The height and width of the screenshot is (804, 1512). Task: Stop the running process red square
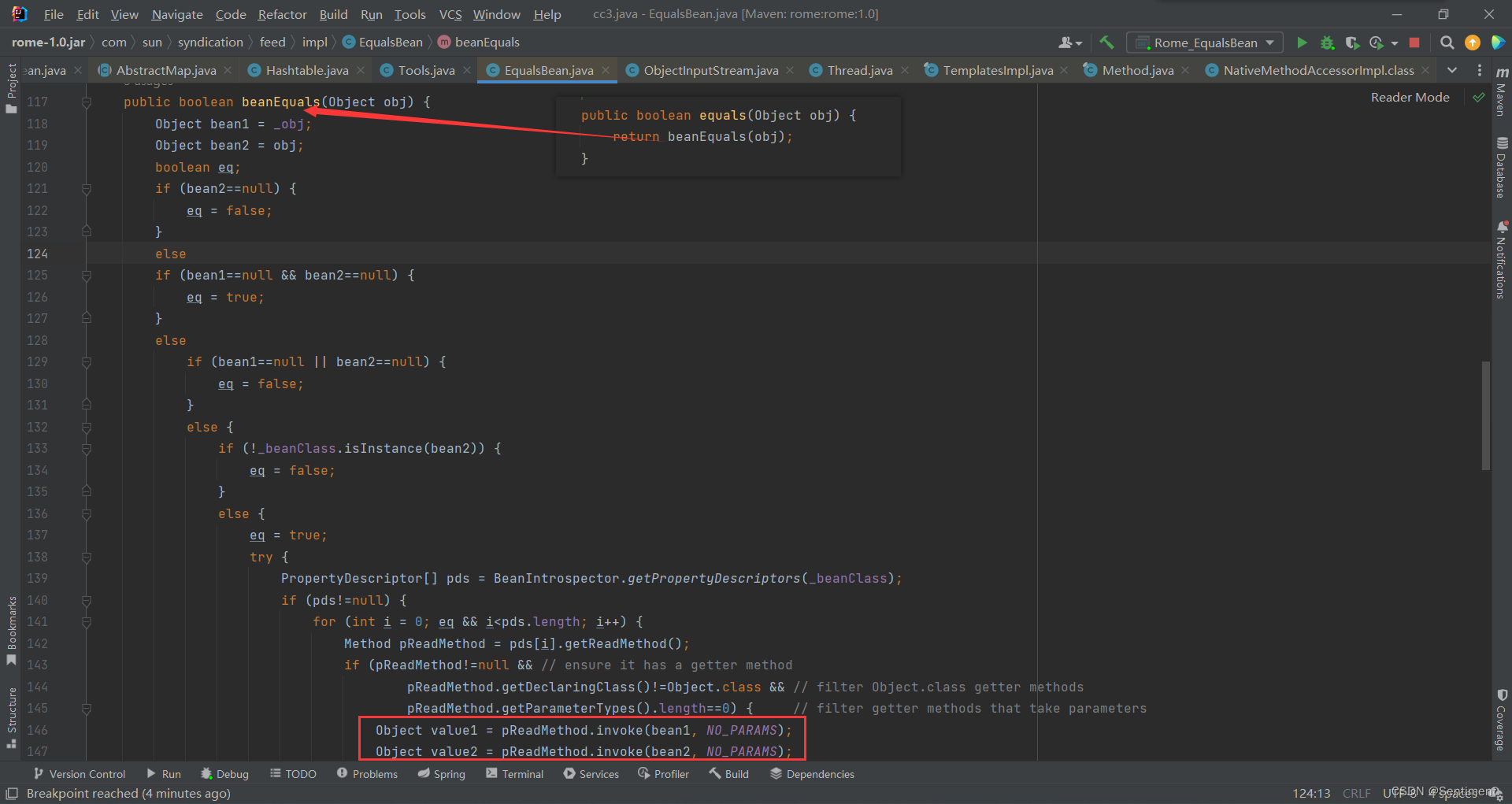[x=1414, y=43]
